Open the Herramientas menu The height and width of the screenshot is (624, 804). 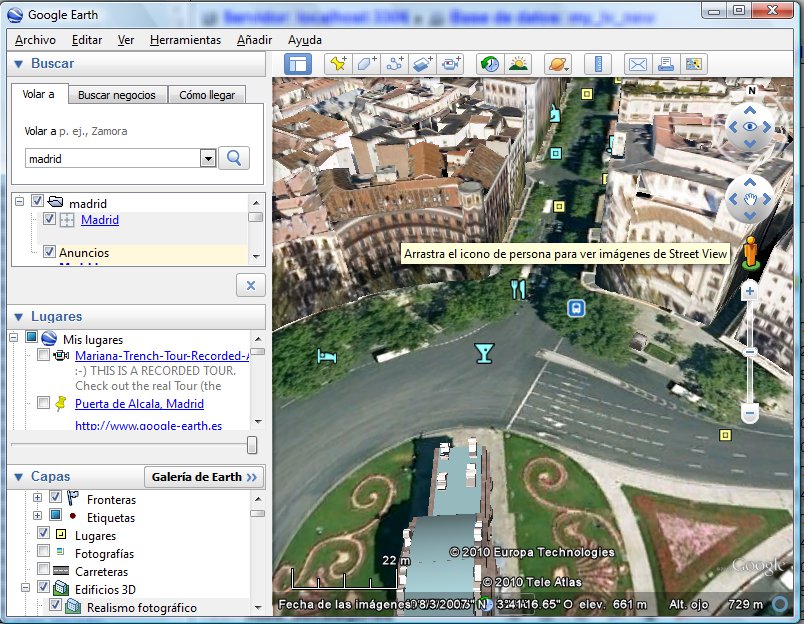tap(185, 40)
